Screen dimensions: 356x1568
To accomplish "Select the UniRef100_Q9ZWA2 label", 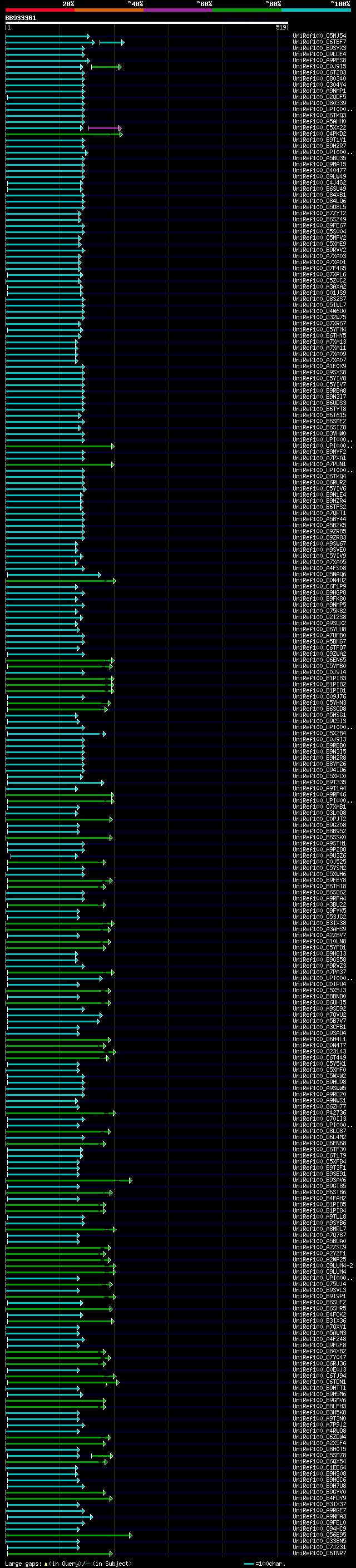I will click(x=319, y=654).
